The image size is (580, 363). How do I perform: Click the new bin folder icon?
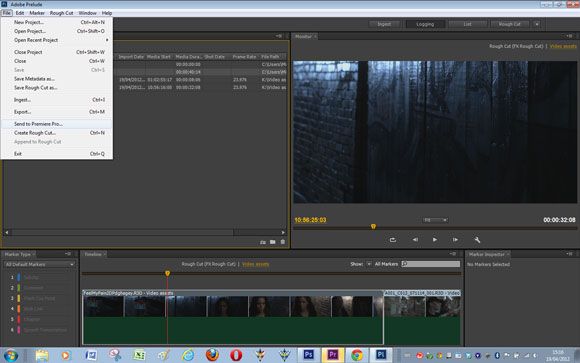click(273, 242)
